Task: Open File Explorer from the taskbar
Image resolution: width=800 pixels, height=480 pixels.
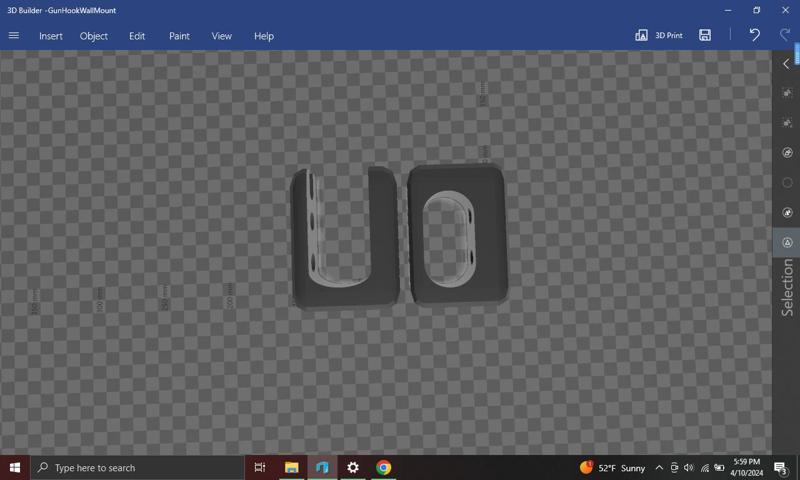Action: pyautogui.click(x=291, y=468)
